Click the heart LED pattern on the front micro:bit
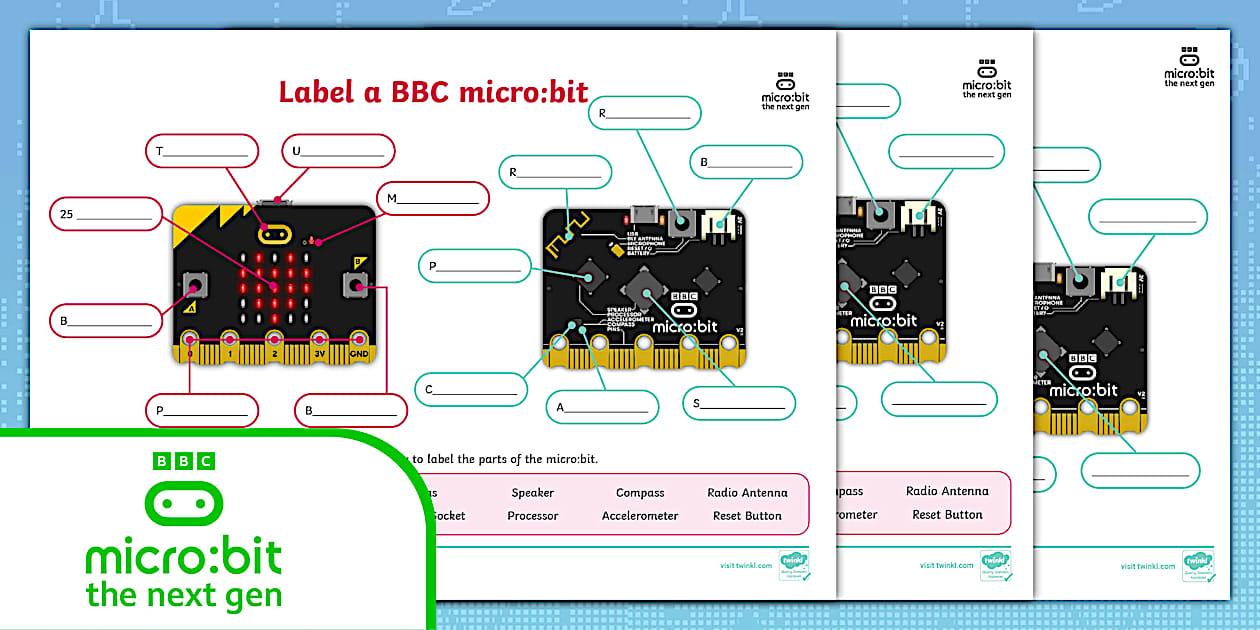 click(x=274, y=287)
